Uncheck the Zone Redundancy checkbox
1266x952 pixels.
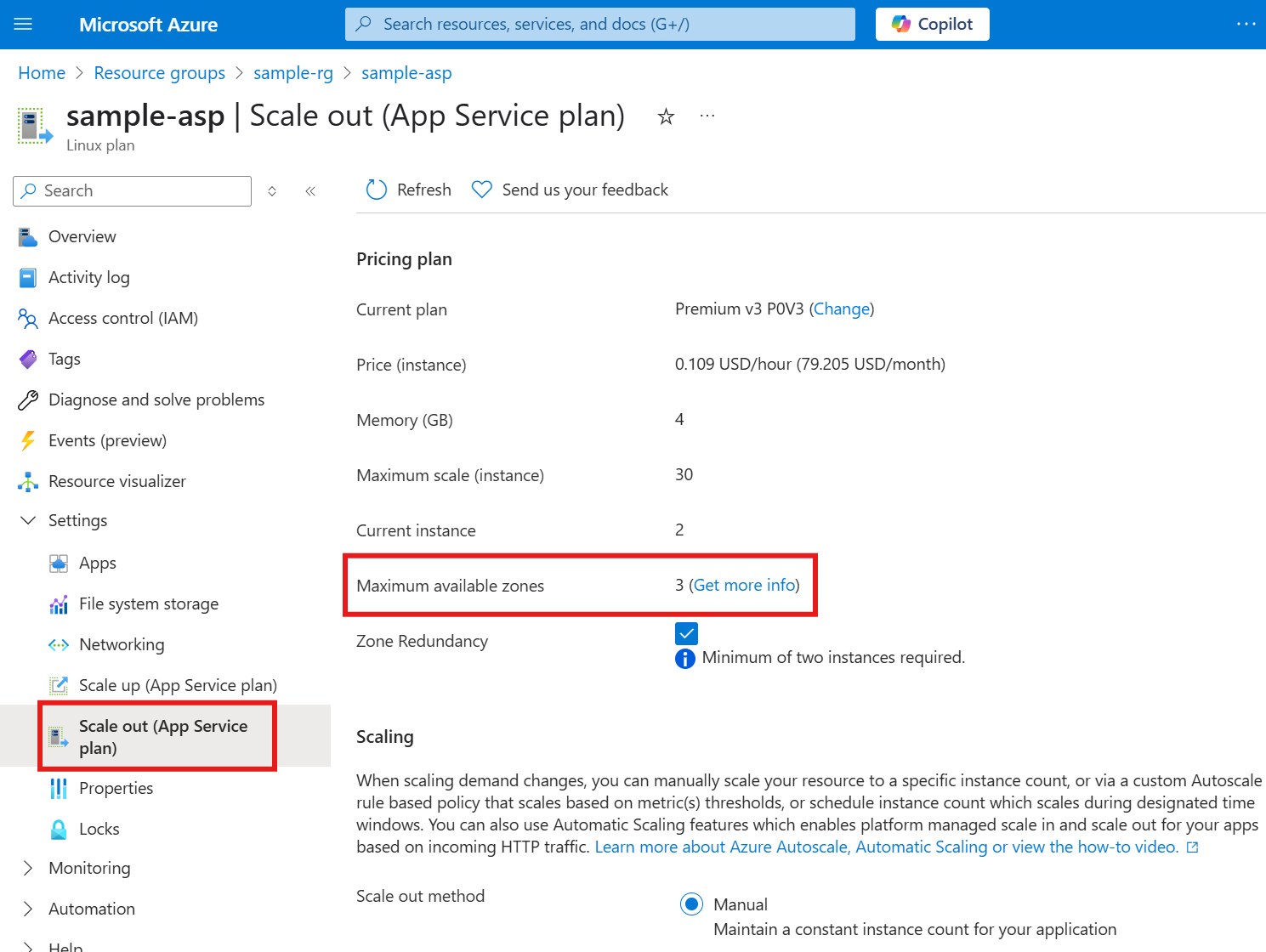tap(686, 633)
